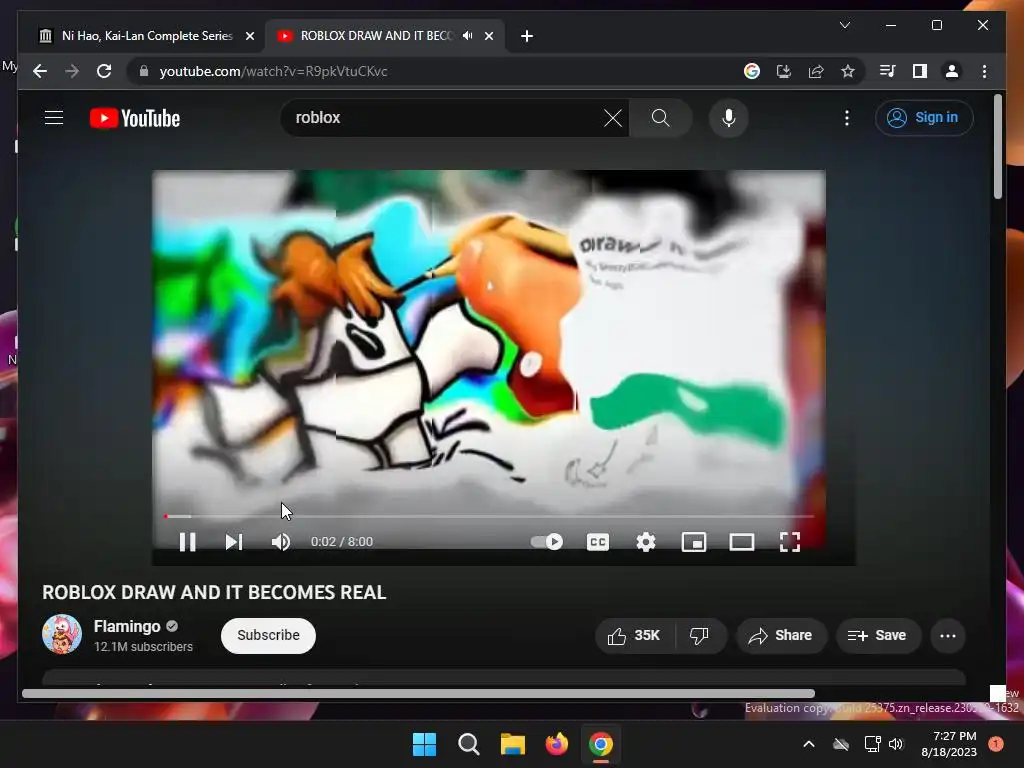1024x768 pixels.
Task: Clear the roblox search text
Action: [613, 118]
